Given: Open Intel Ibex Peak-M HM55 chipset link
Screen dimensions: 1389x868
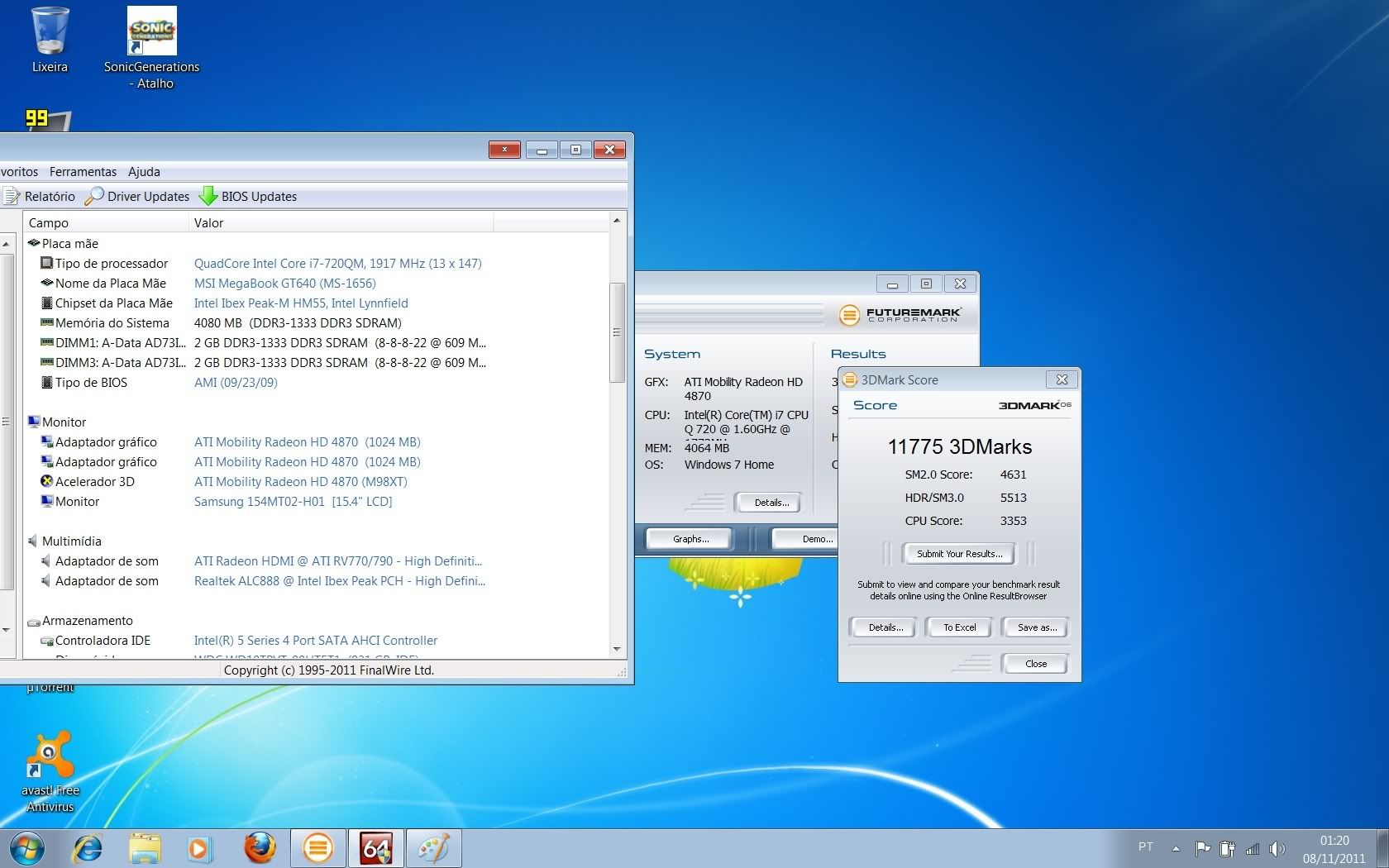Looking at the screenshot, I should [x=301, y=303].
